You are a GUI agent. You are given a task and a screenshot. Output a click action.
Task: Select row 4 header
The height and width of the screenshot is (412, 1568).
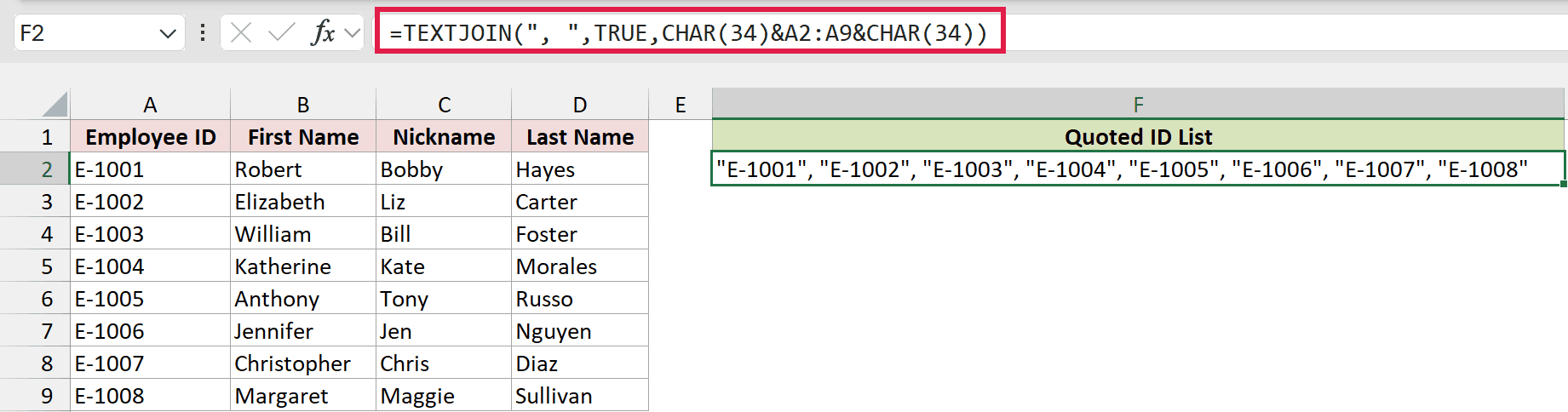coord(35,234)
